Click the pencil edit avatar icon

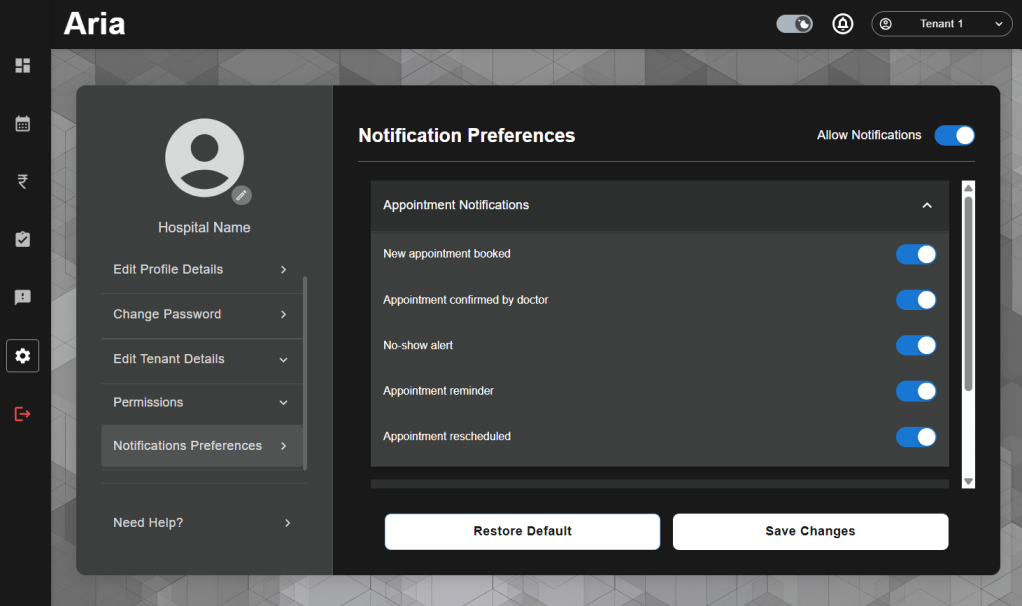(x=241, y=195)
